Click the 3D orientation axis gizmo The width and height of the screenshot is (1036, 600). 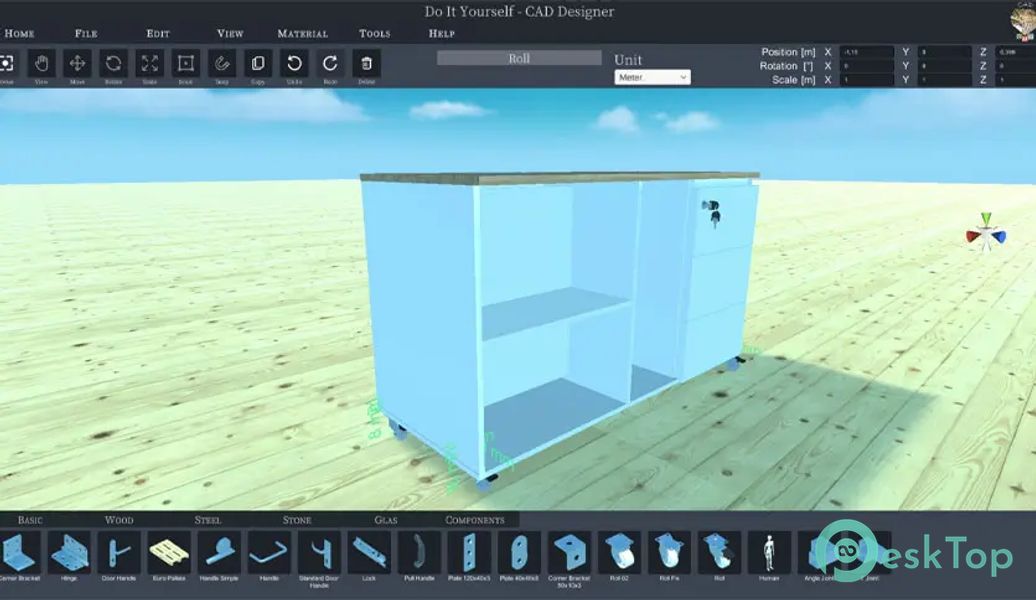coord(986,233)
